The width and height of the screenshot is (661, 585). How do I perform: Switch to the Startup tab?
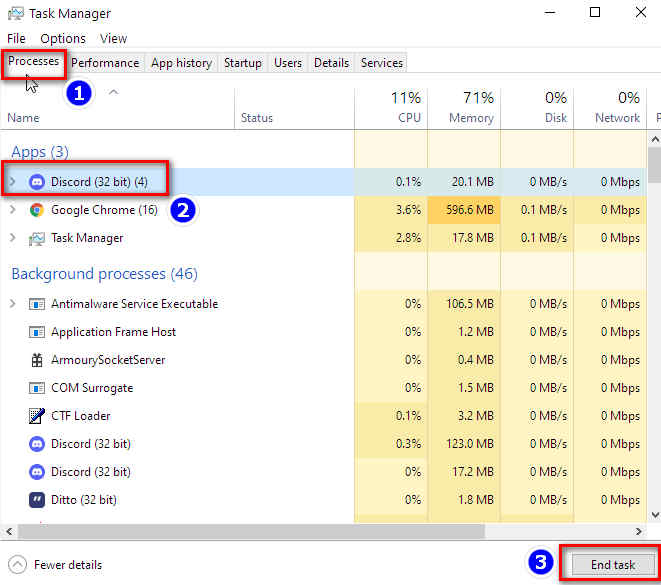[x=242, y=63]
